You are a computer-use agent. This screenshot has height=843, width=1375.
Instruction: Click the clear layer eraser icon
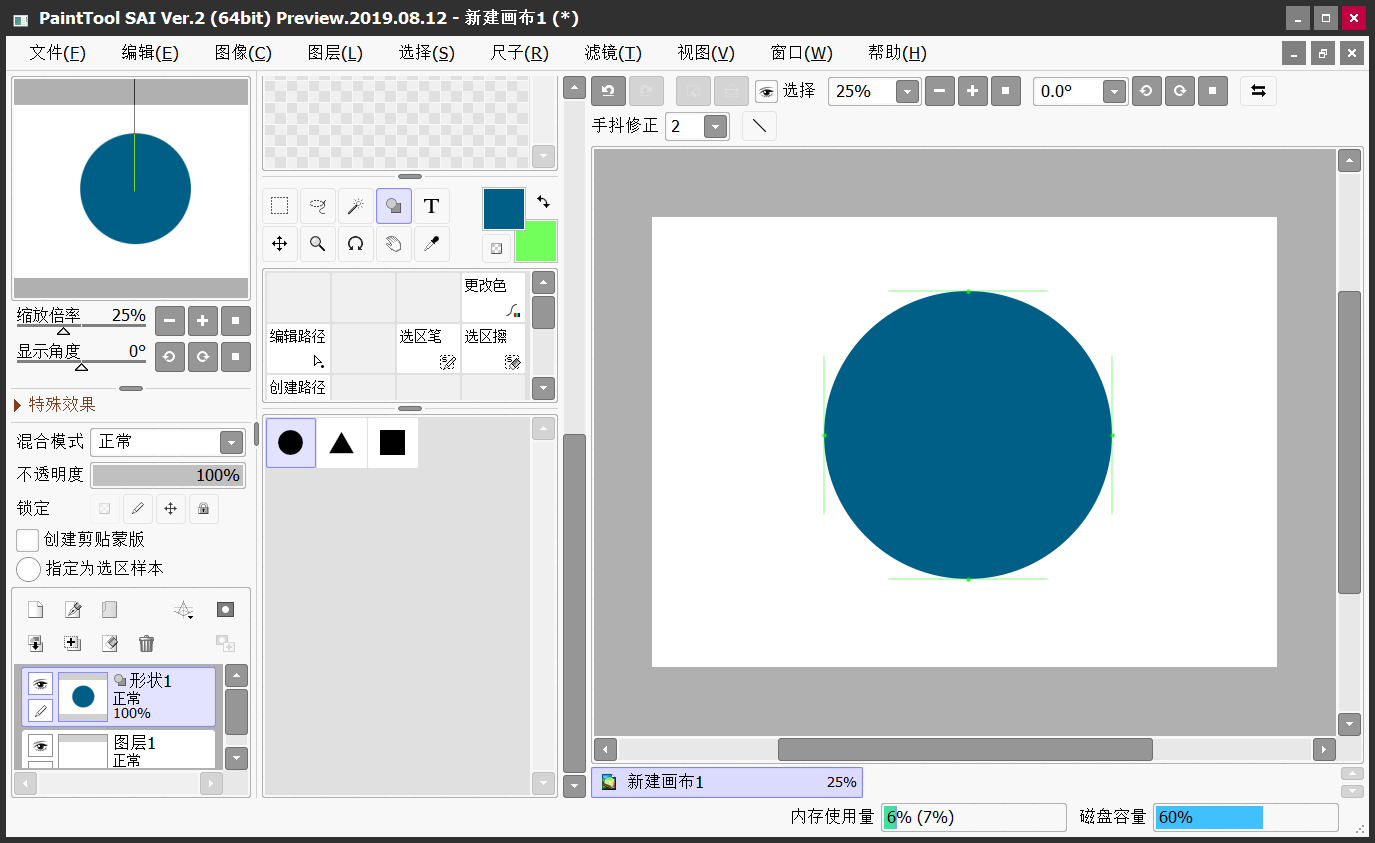(110, 643)
